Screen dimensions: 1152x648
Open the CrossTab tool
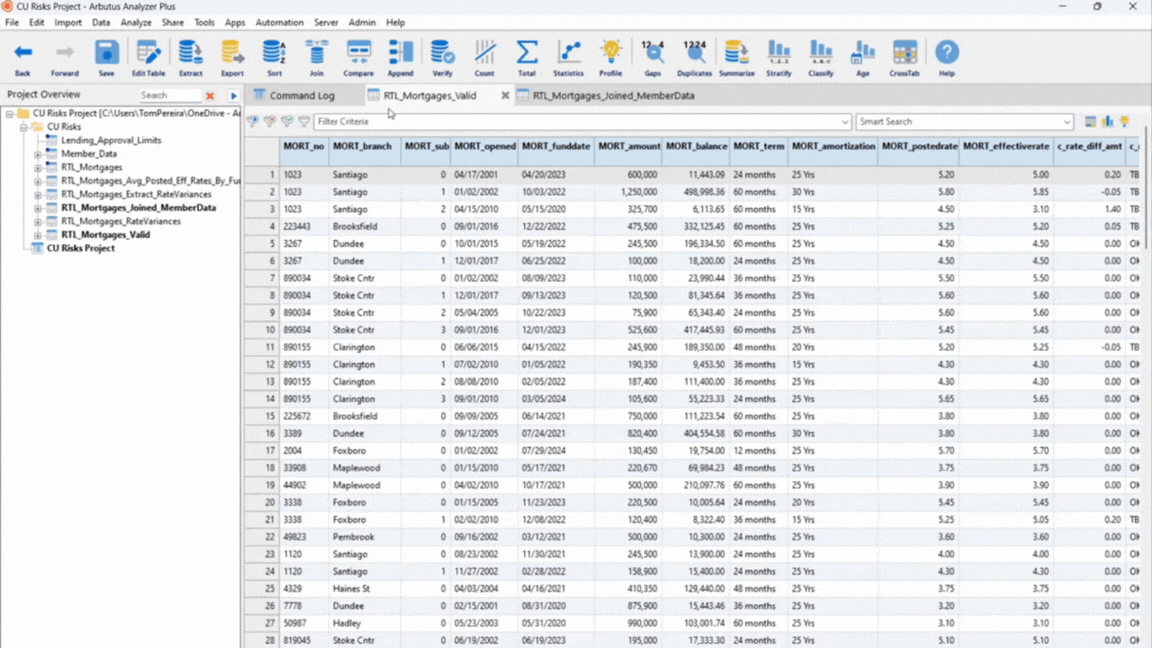(x=904, y=52)
